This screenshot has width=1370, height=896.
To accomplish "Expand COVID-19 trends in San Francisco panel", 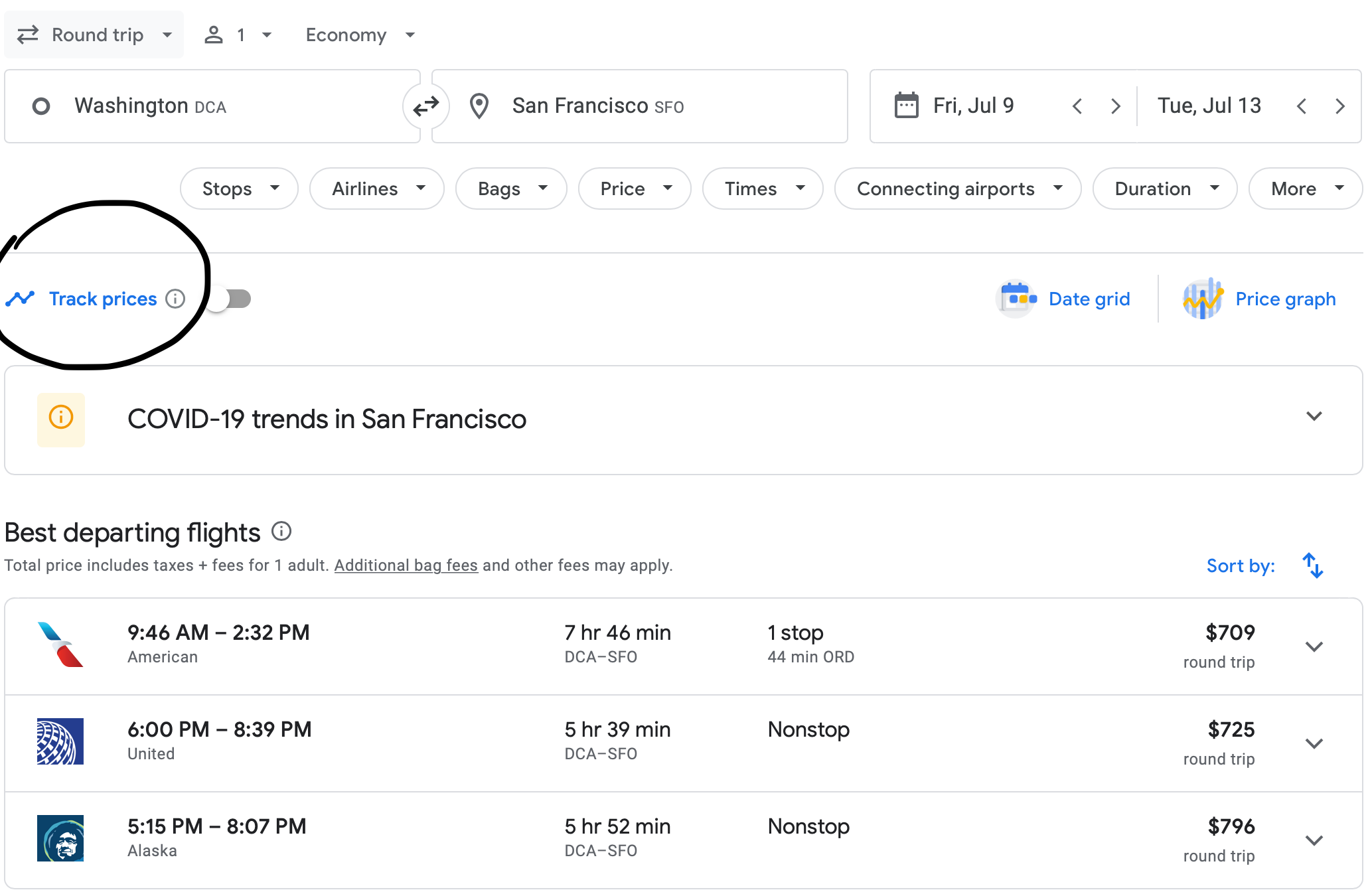I will coord(1314,417).
